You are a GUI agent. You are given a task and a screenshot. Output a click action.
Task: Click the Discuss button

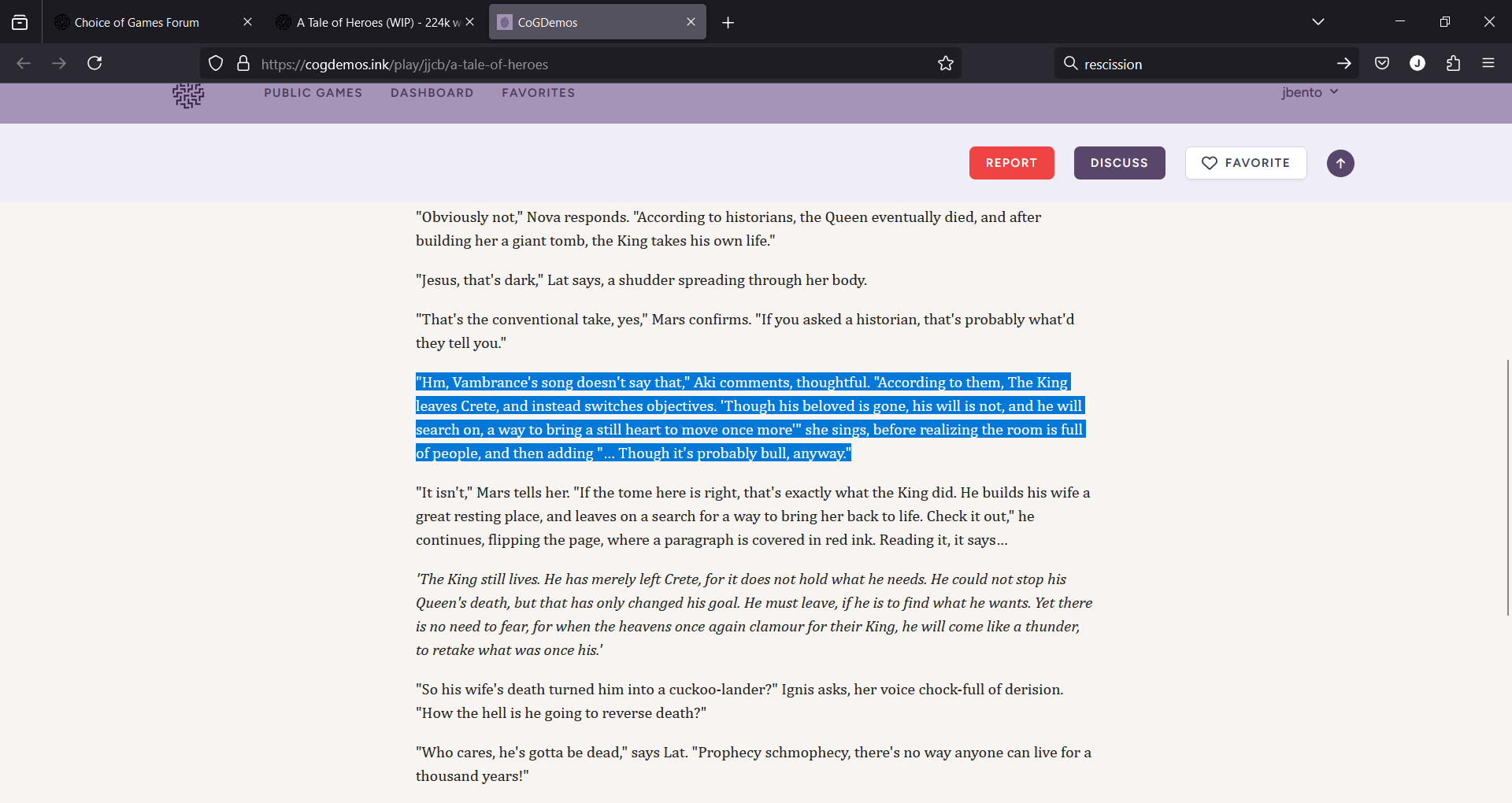[1120, 163]
